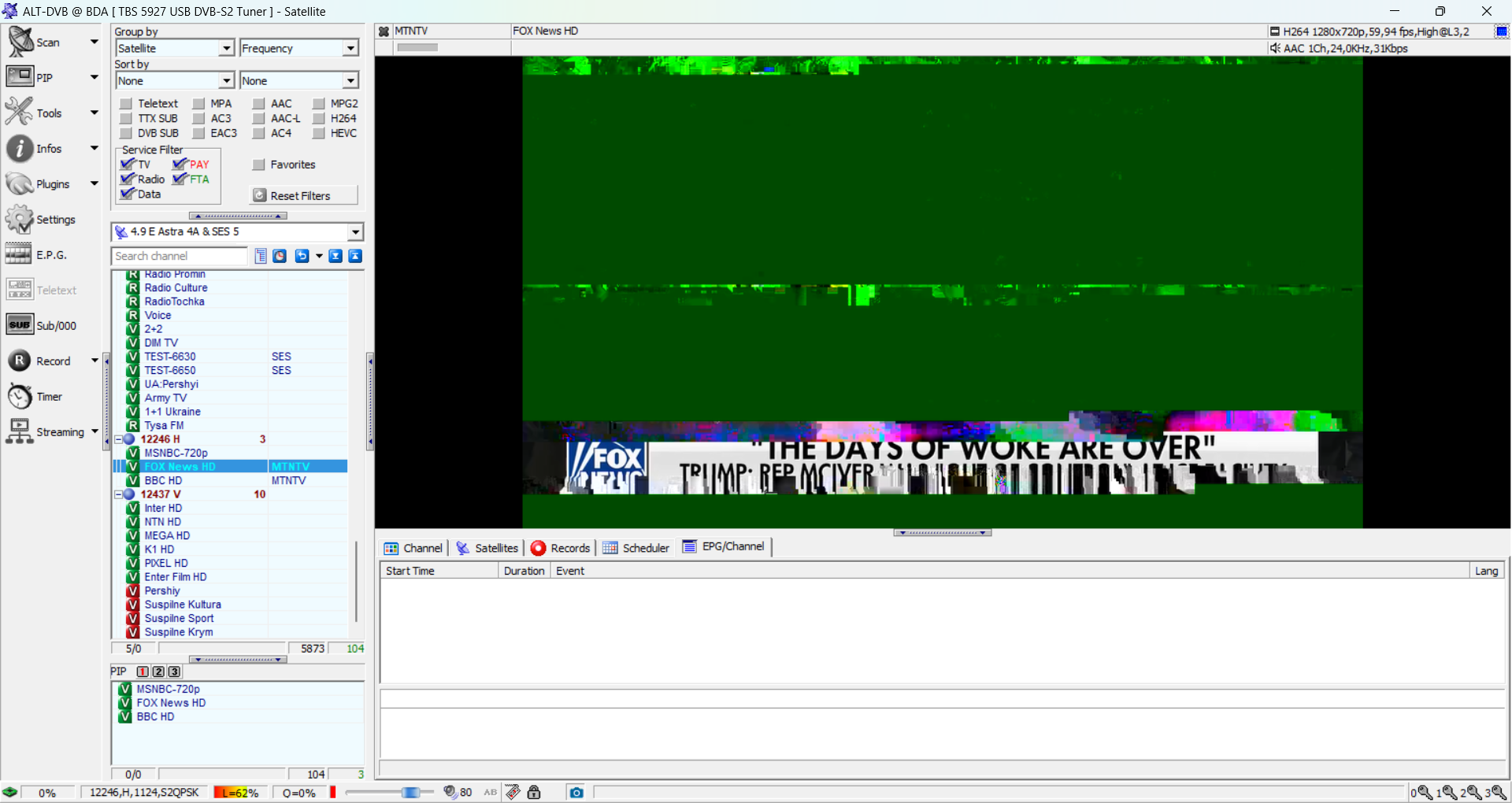Click the padlock icon in status bar
This screenshot has height=803, width=1512.
(x=534, y=792)
